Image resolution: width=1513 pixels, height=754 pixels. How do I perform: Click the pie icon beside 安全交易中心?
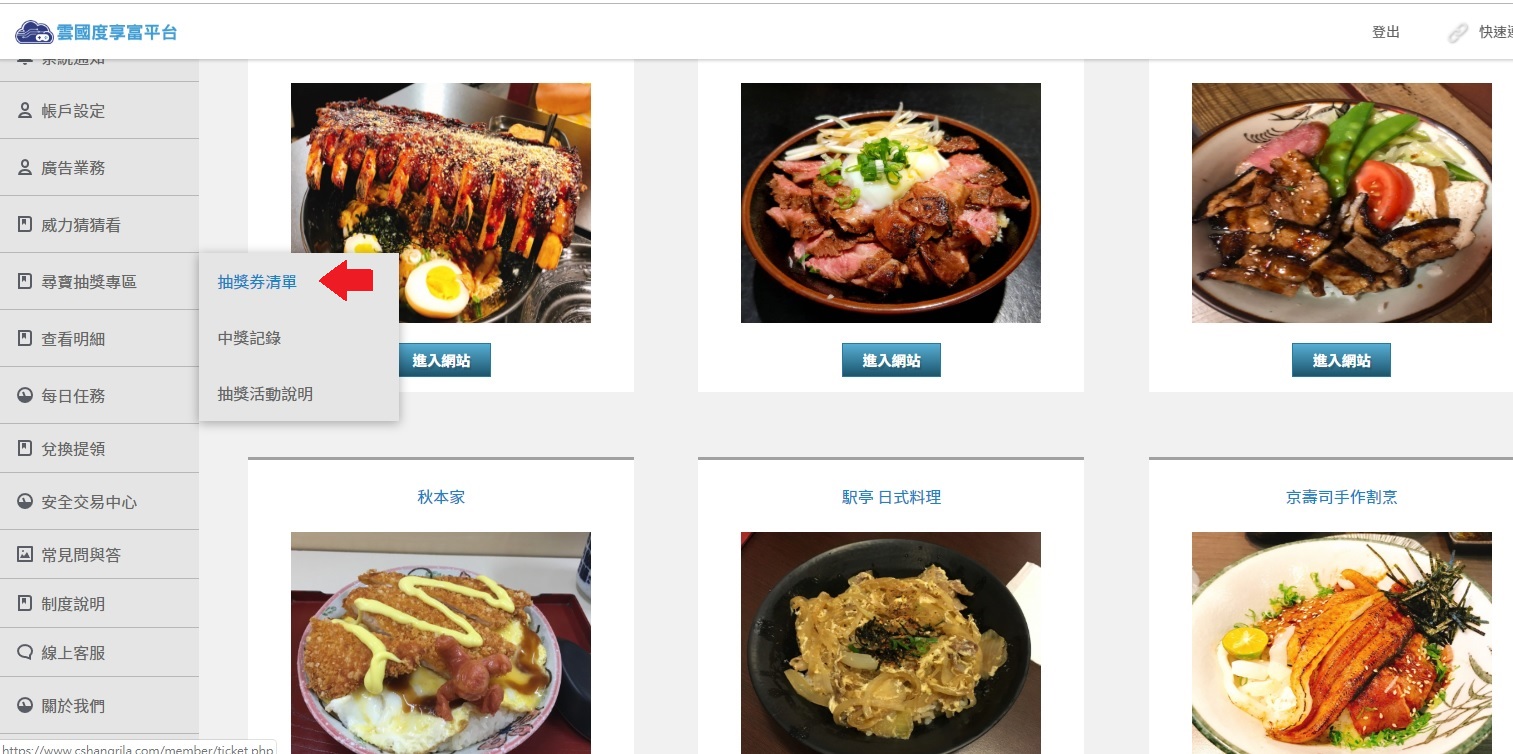(x=25, y=502)
